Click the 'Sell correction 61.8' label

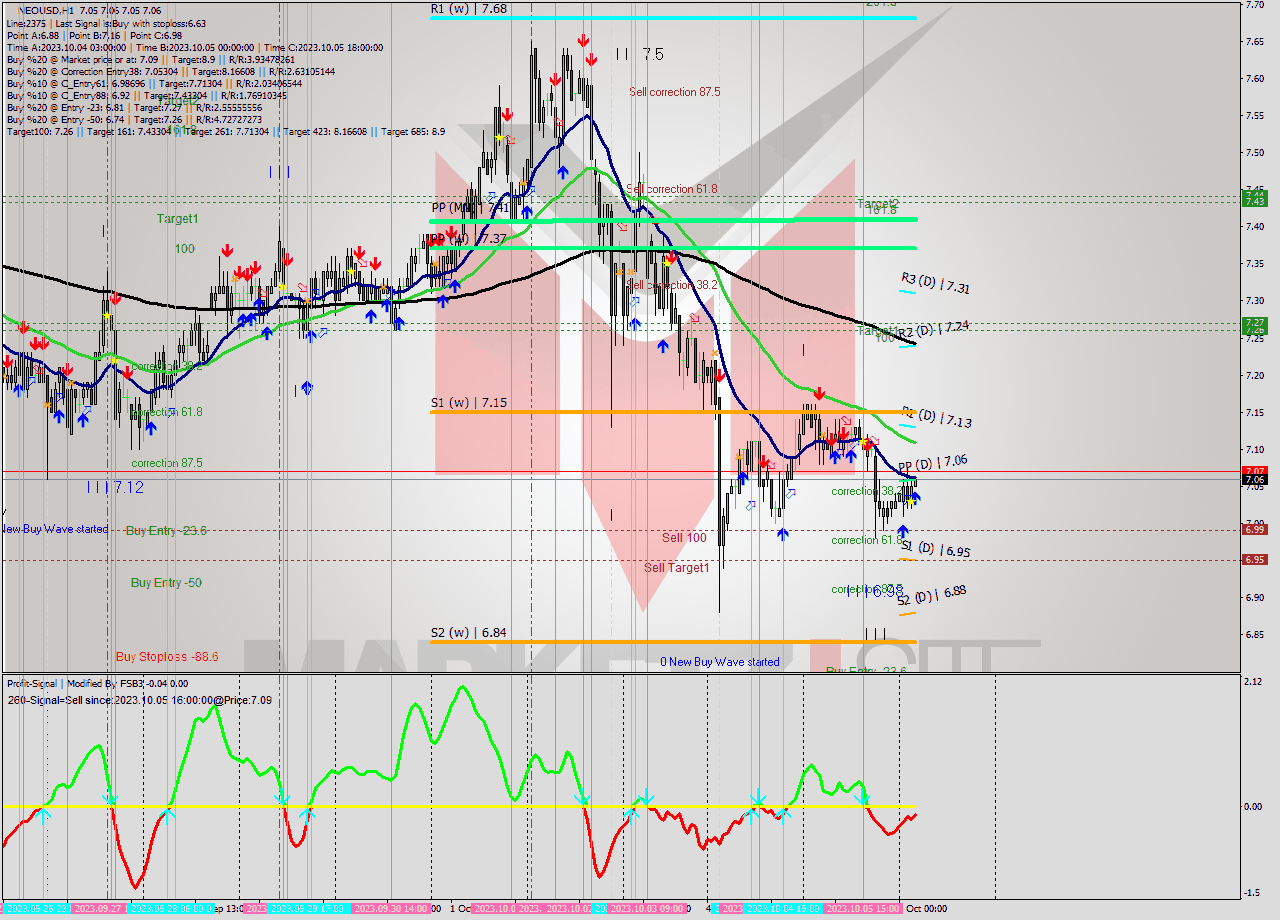tap(672, 189)
